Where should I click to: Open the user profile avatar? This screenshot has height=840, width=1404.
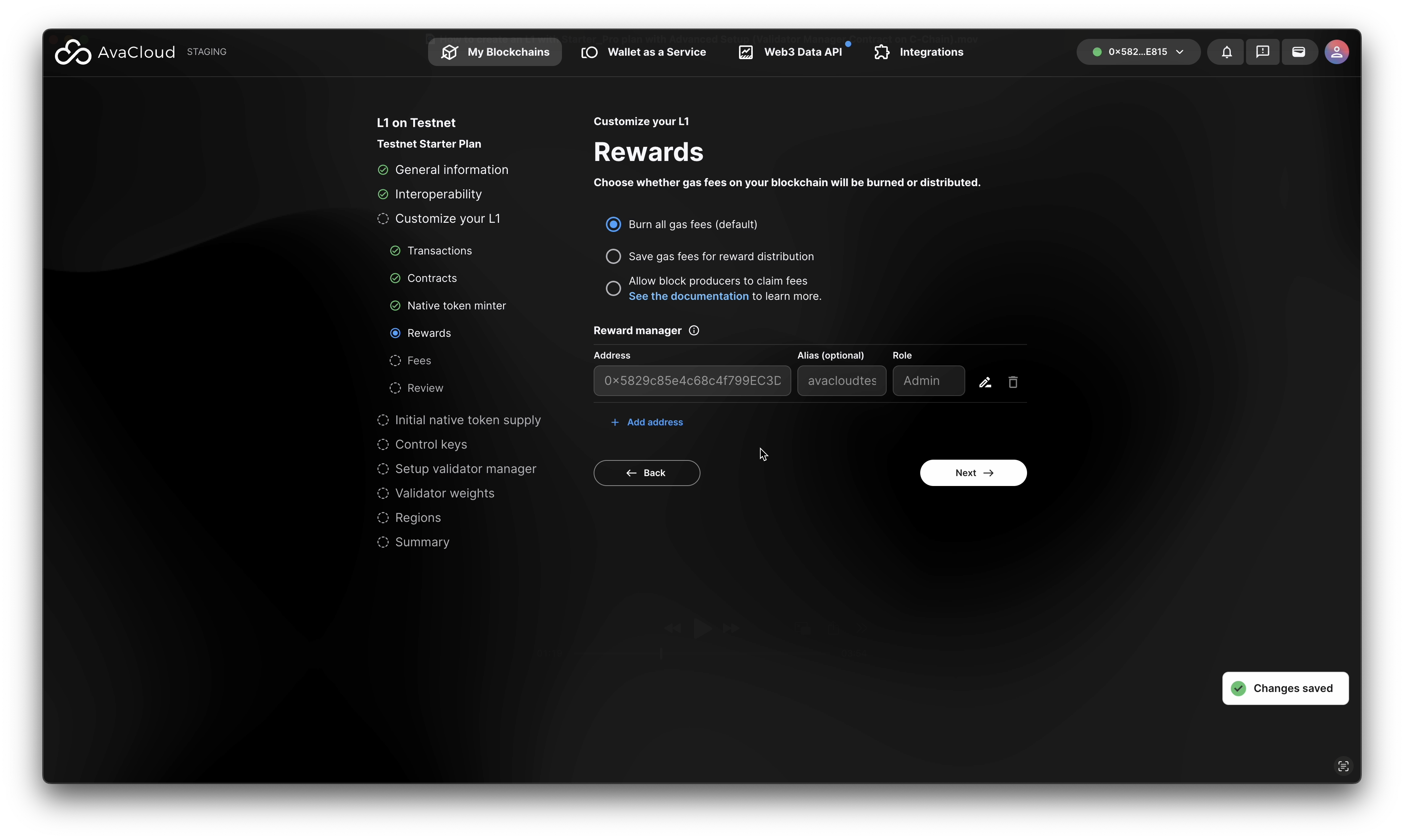pos(1336,52)
